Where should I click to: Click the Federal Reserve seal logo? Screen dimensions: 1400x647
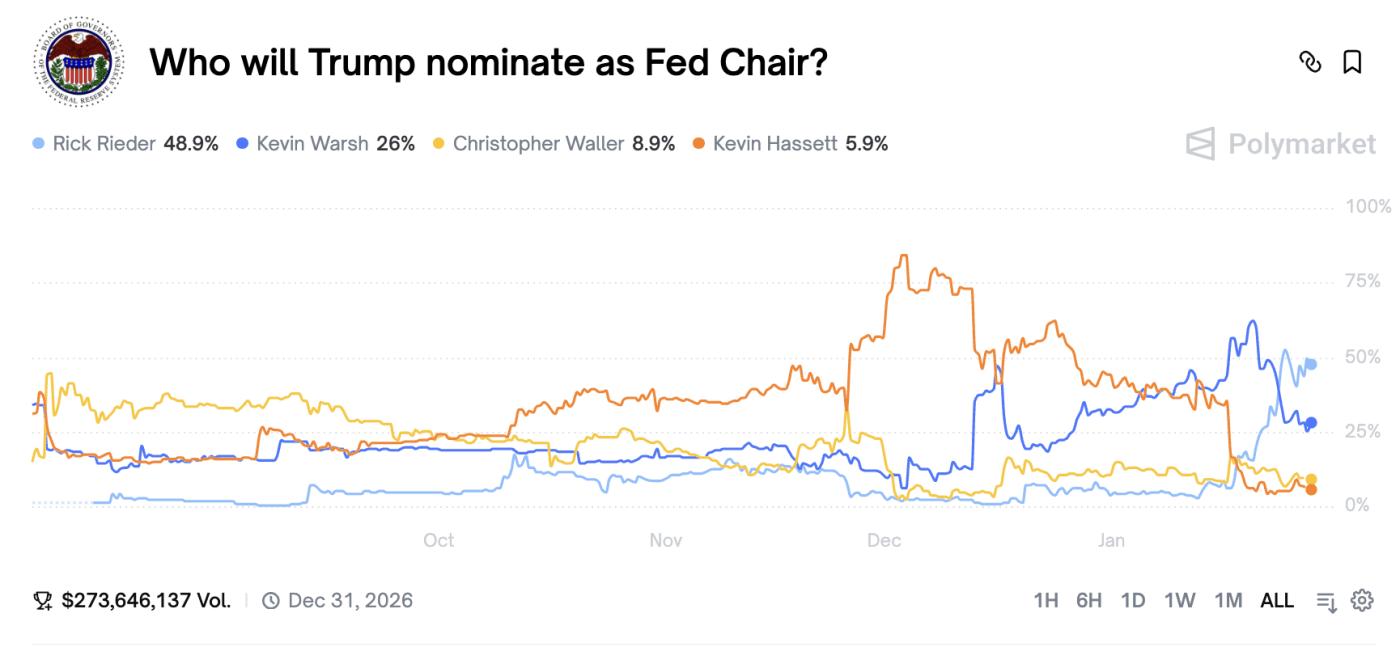(79, 63)
